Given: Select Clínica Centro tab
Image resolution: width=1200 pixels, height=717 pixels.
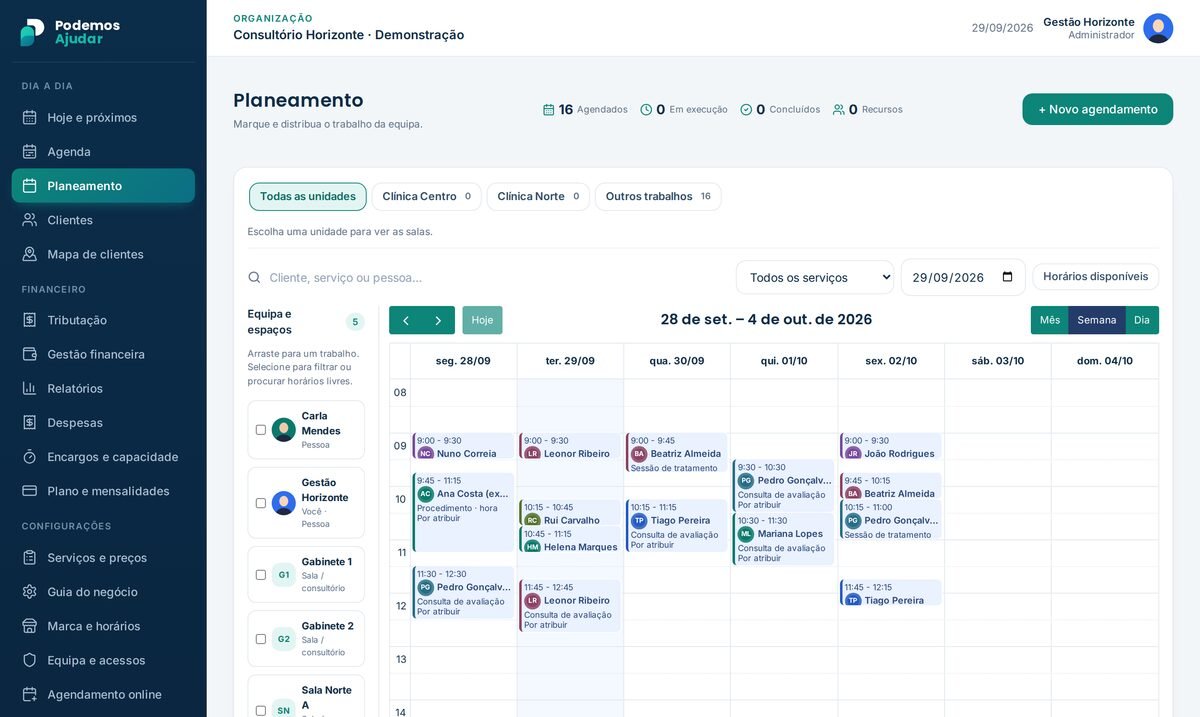Looking at the screenshot, I should [x=426, y=196].
